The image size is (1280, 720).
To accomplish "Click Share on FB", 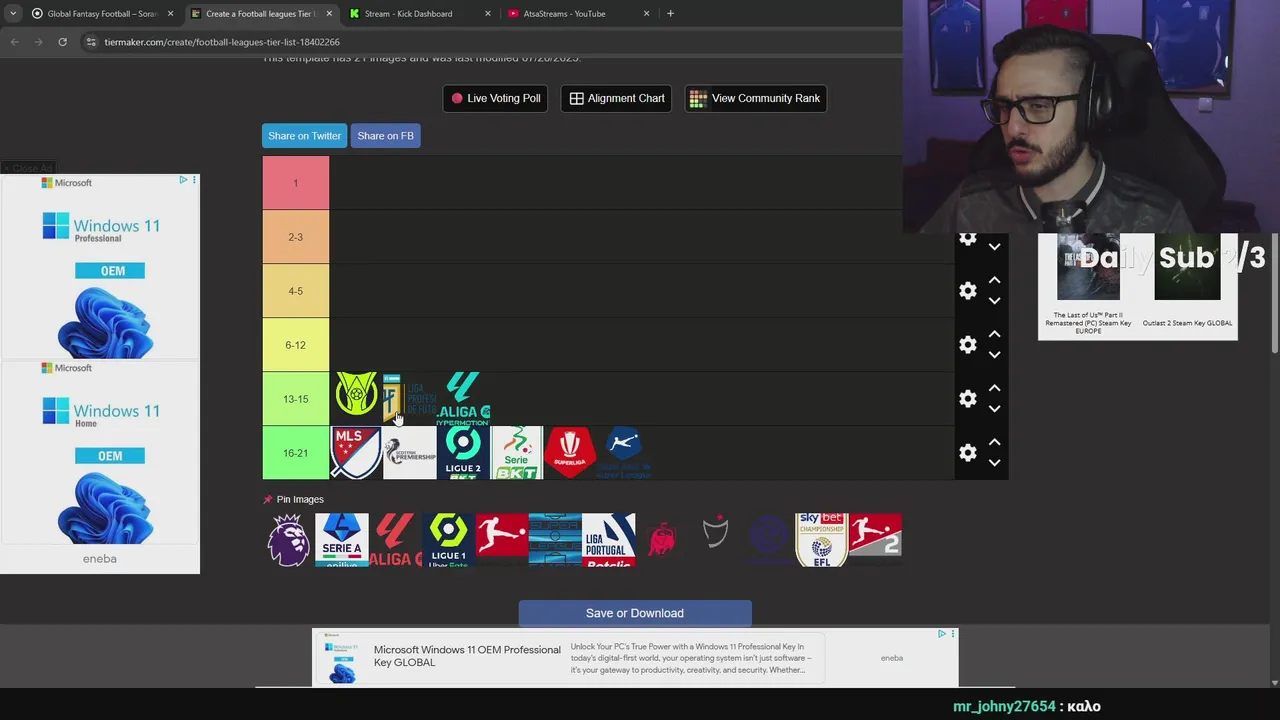I will tap(385, 136).
